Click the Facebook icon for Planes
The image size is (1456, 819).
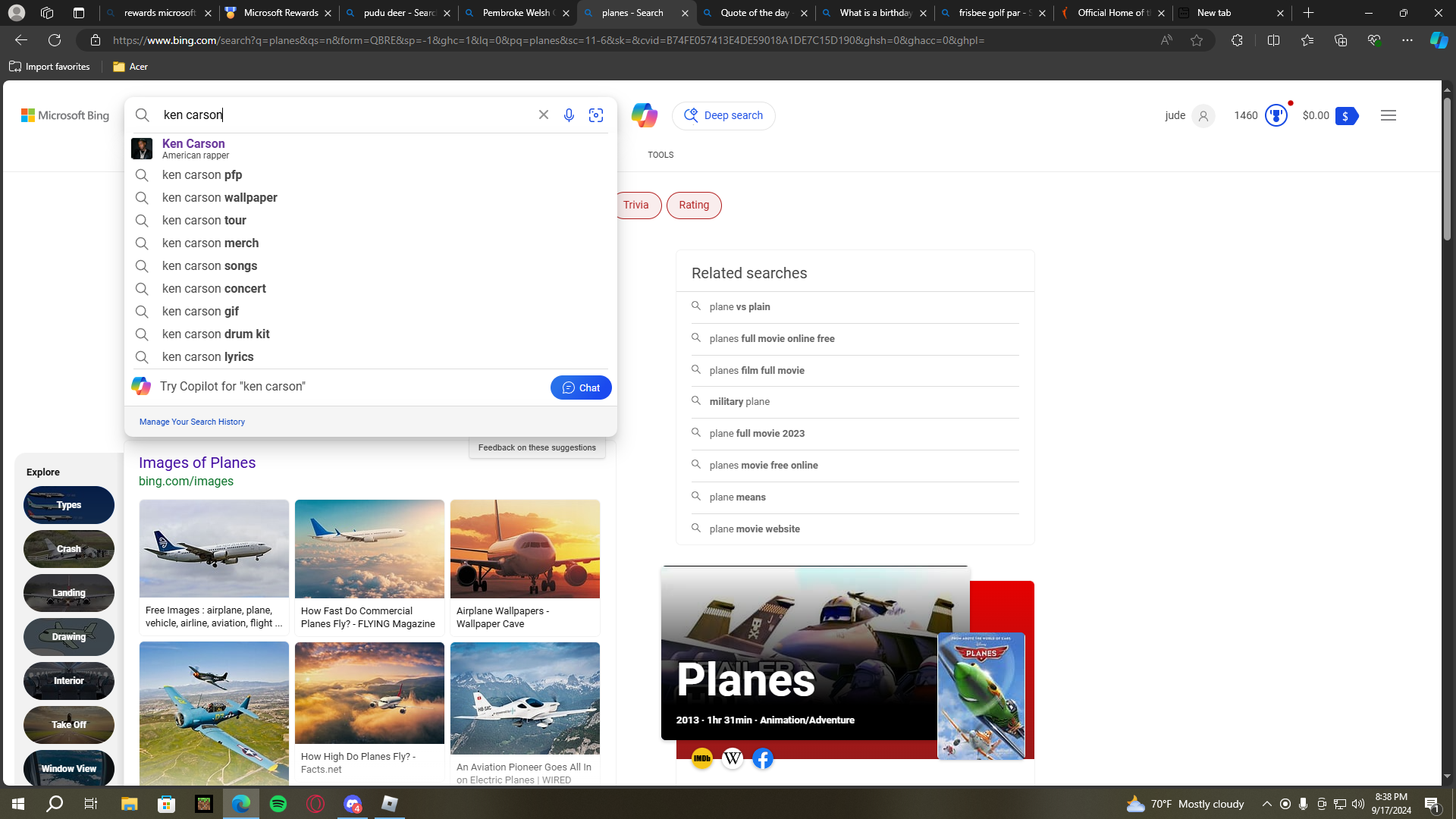[763, 758]
